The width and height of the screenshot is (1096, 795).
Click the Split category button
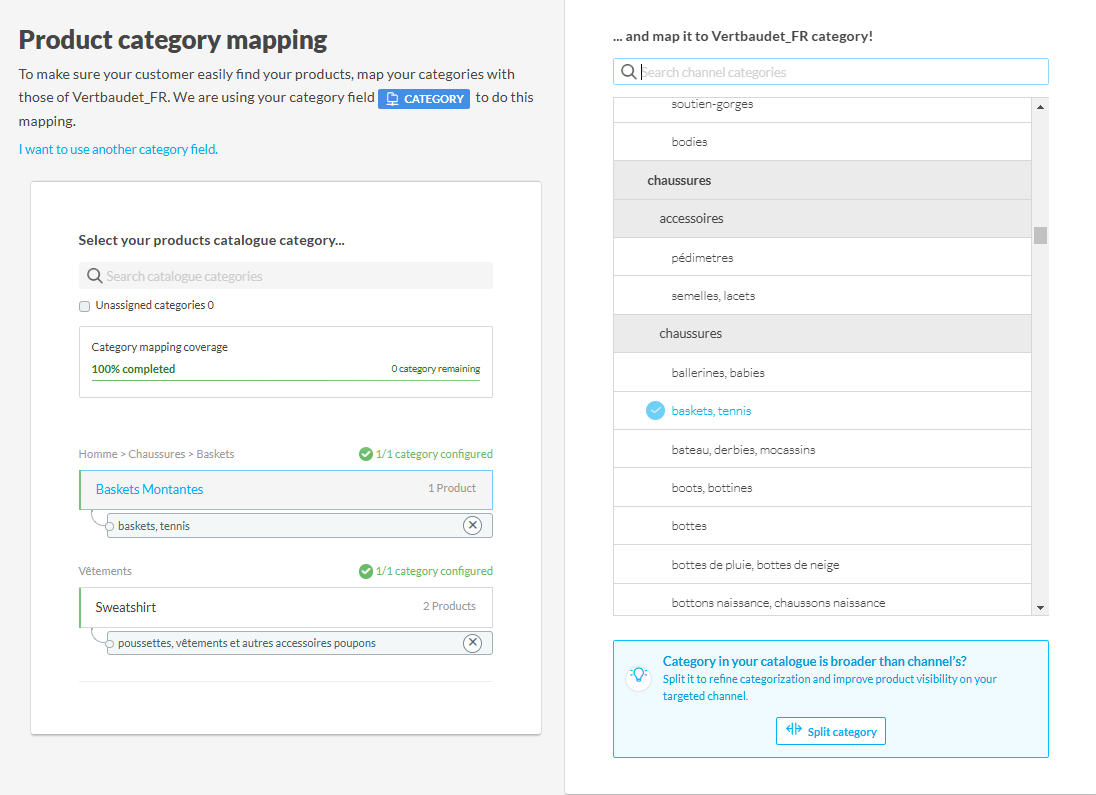coord(830,731)
